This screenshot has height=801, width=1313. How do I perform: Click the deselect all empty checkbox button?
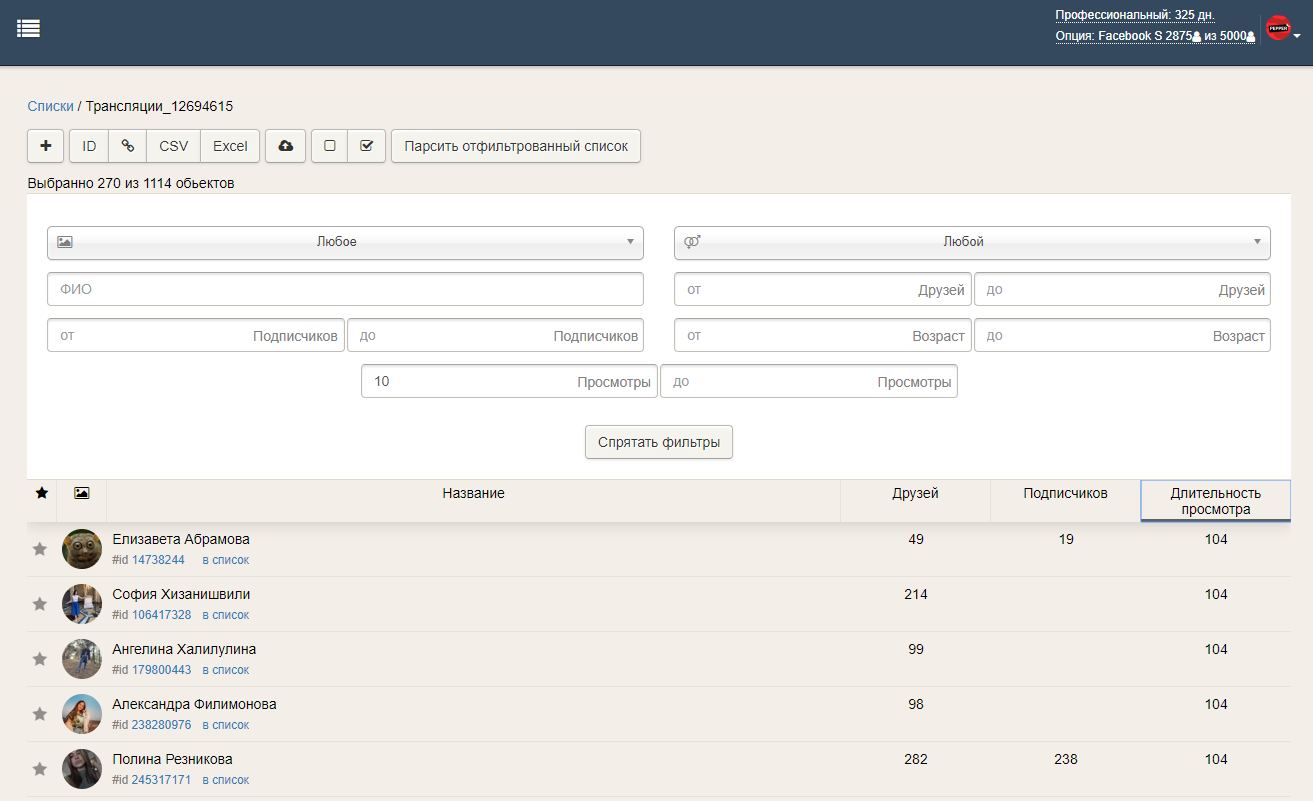tap(330, 146)
